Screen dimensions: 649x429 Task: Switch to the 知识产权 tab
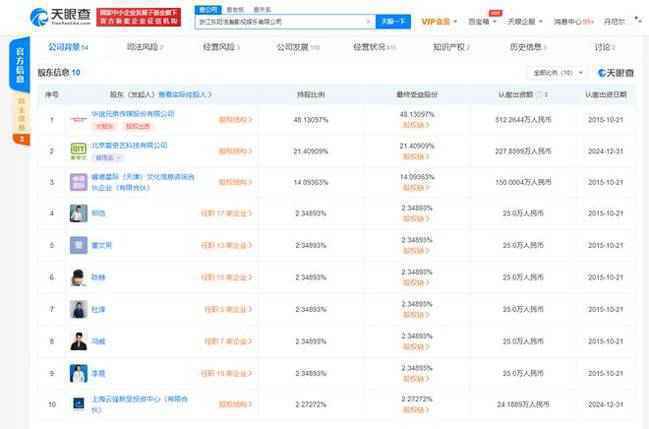451,47
